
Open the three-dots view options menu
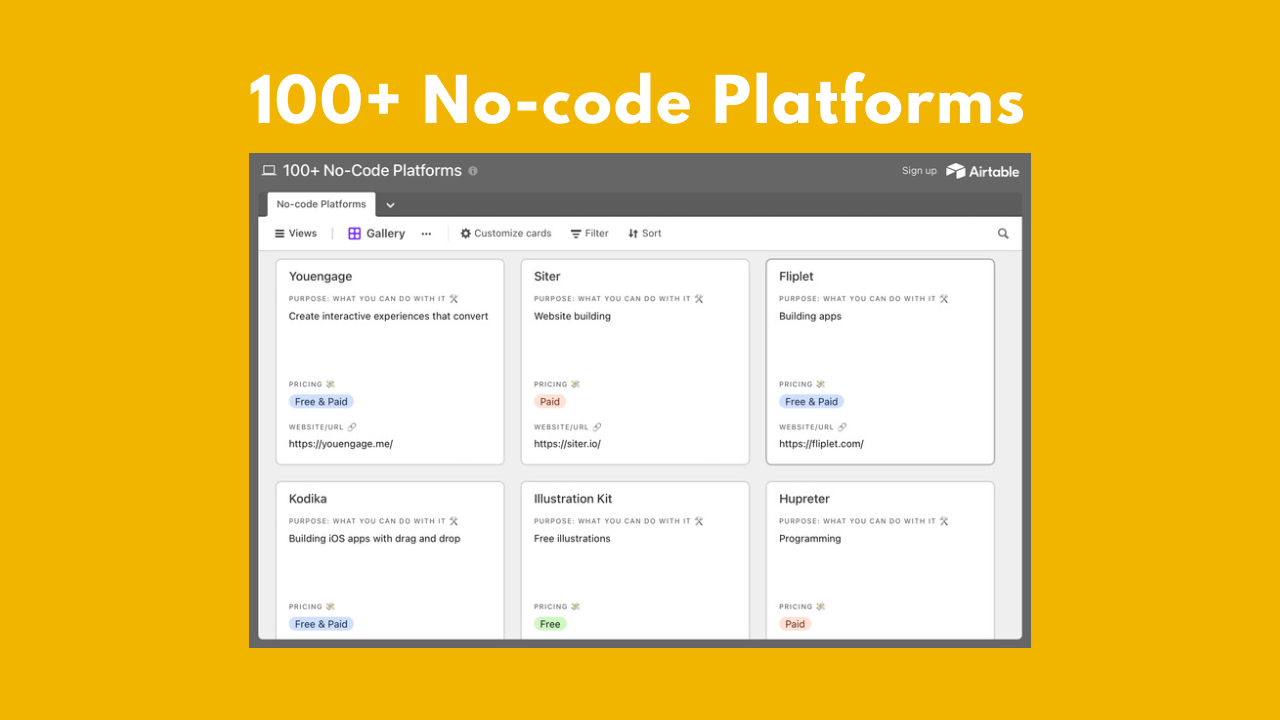pos(426,234)
